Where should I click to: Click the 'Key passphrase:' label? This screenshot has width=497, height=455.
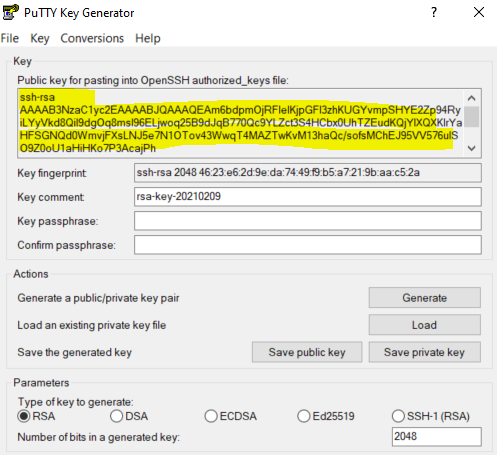58,221
